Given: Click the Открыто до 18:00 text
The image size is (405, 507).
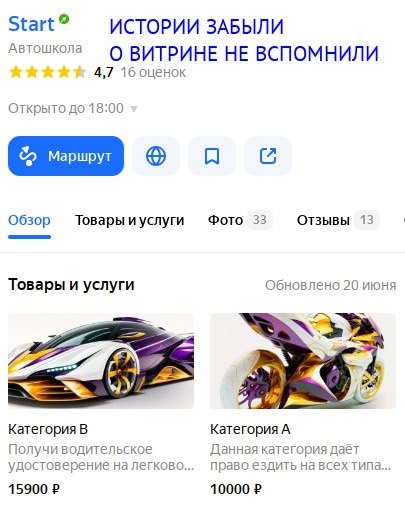Looking at the screenshot, I should pos(66,108).
